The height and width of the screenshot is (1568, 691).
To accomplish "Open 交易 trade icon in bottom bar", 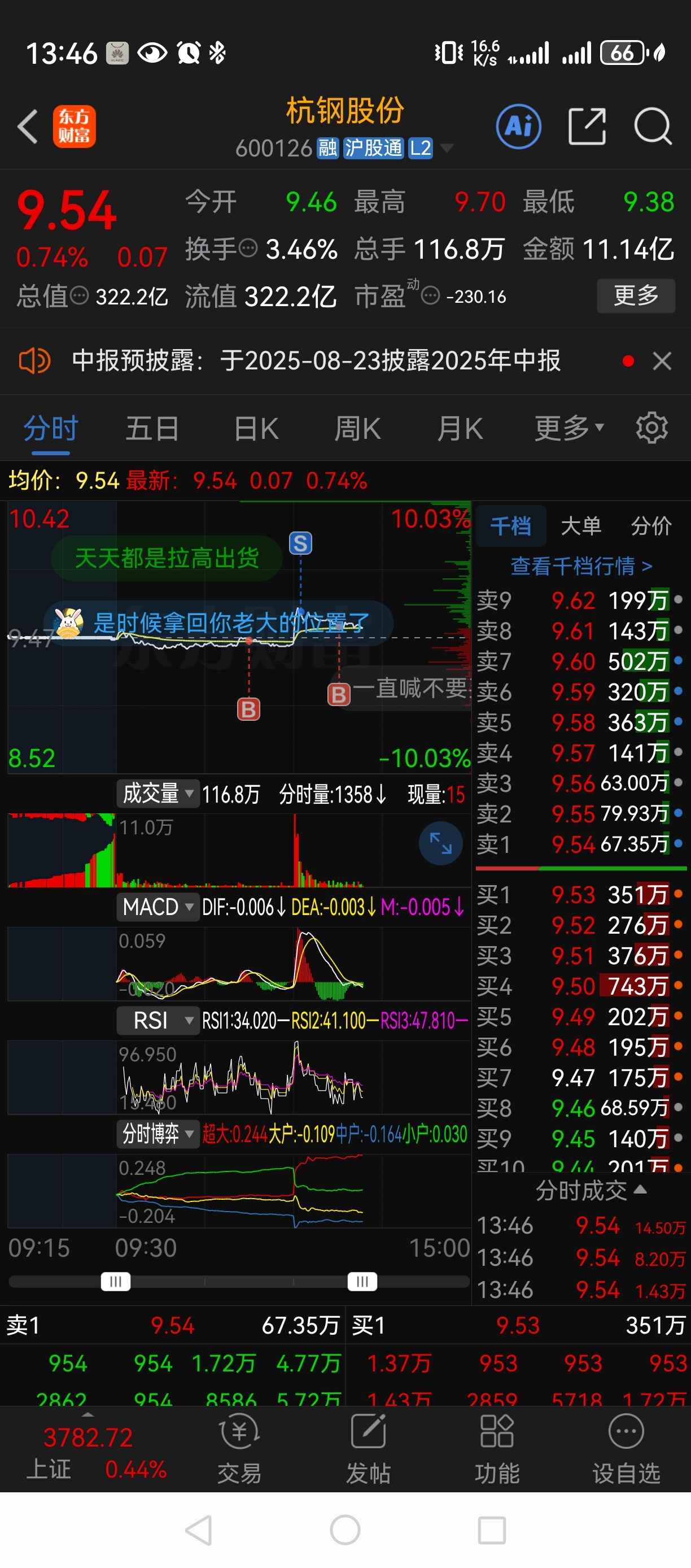I will pyautogui.click(x=240, y=1449).
